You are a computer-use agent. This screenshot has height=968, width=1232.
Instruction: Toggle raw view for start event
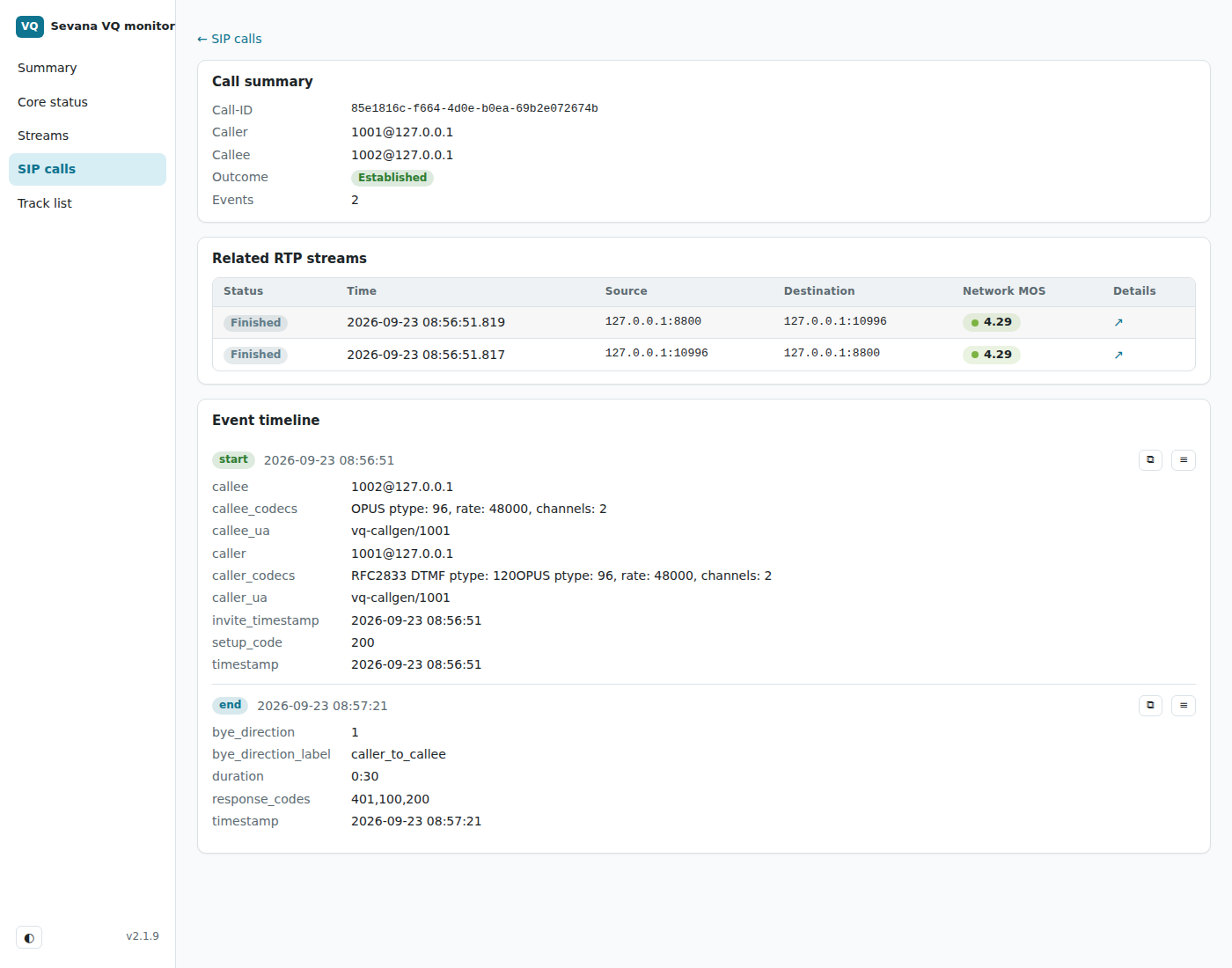(x=1184, y=460)
